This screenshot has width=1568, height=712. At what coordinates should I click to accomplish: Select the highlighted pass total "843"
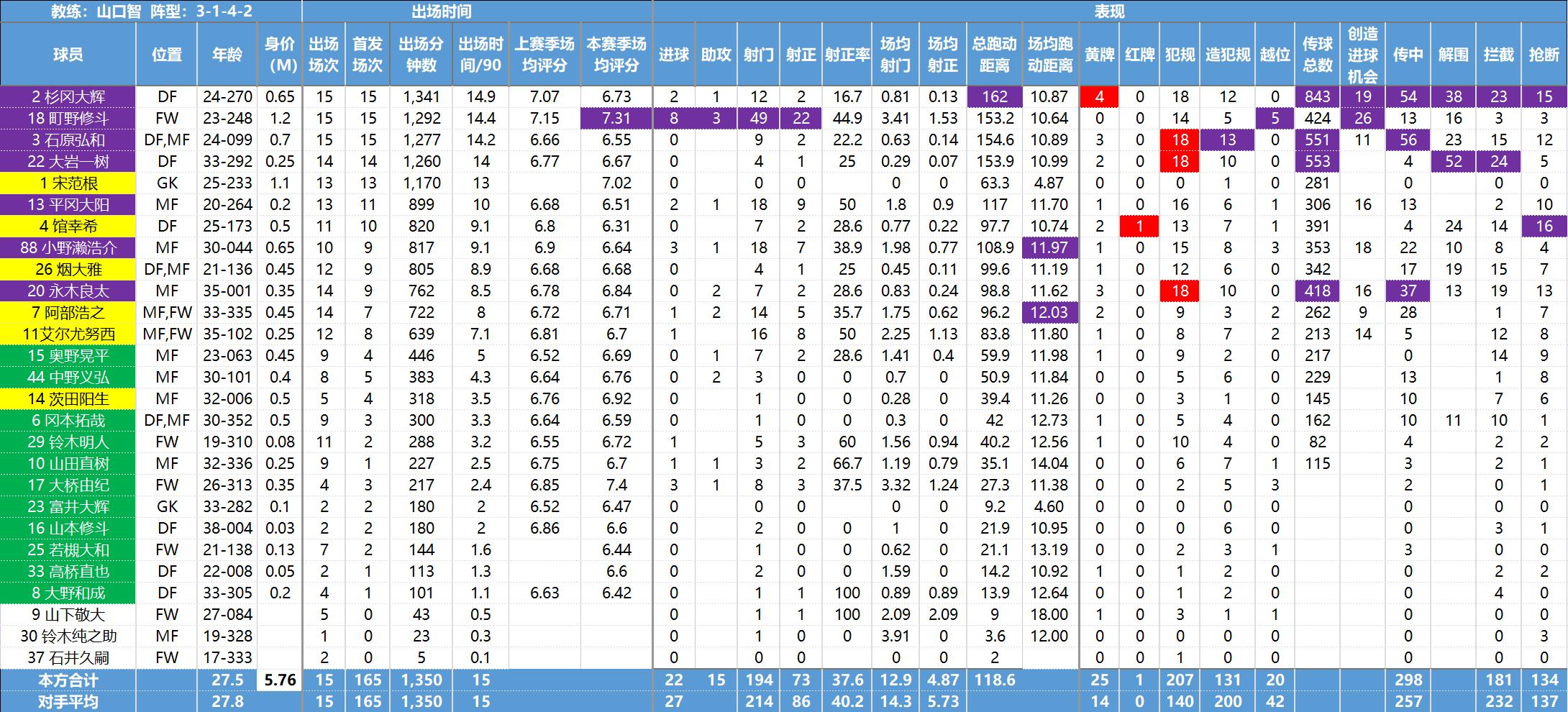click(x=1318, y=96)
